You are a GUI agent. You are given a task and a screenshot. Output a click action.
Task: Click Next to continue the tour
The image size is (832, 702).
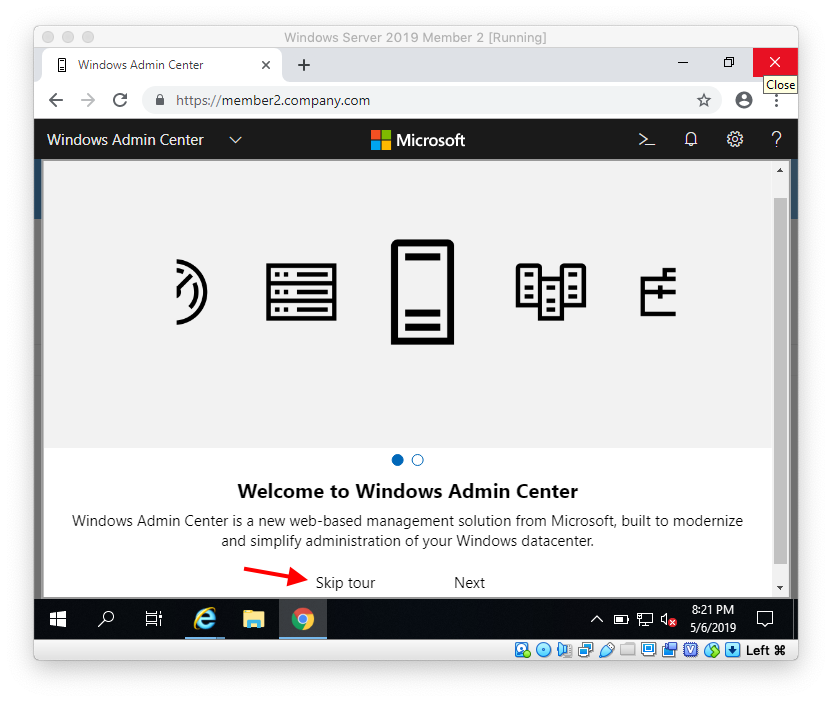coord(469,583)
